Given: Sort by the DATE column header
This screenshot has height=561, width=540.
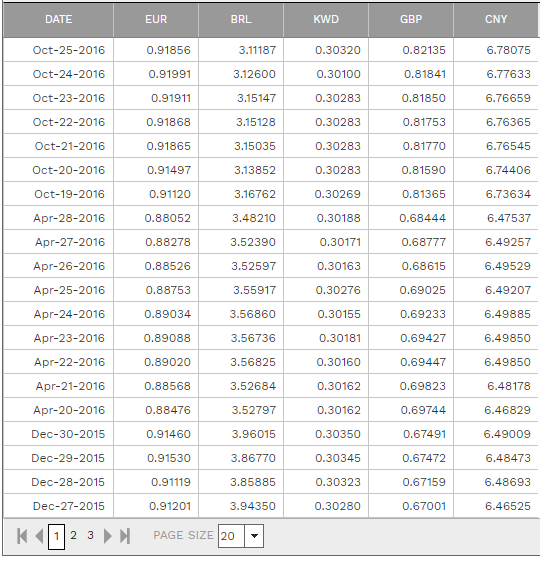Looking at the screenshot, I should point(58,19).
